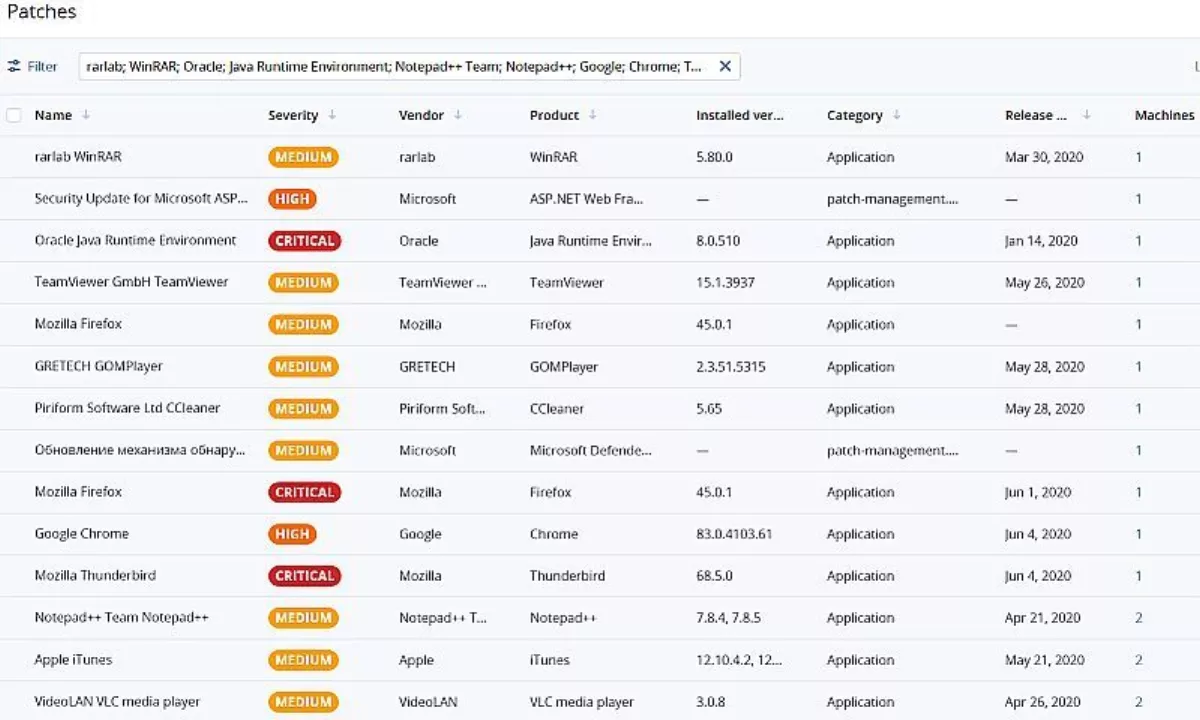Clear the filter field with the X icon
This screenshot has width=1200, height=720.
tap(725, 66)
